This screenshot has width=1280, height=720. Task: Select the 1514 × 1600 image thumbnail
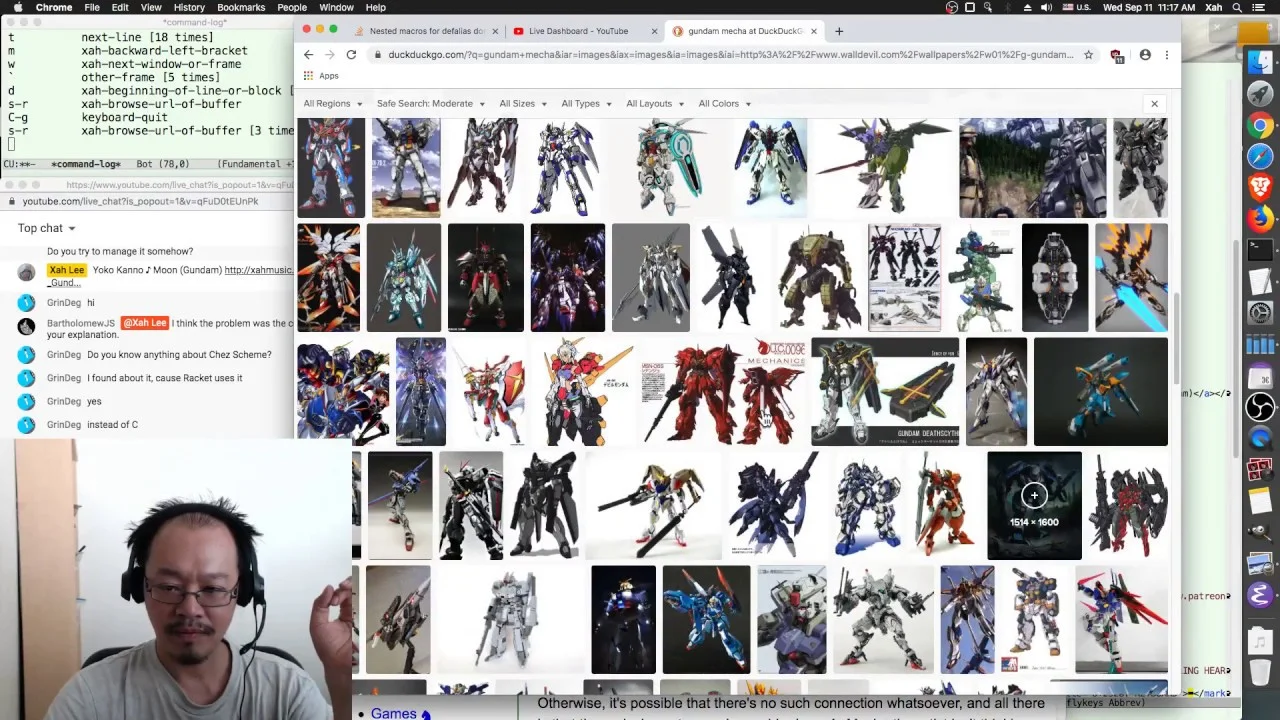(x=1034, y=505)
